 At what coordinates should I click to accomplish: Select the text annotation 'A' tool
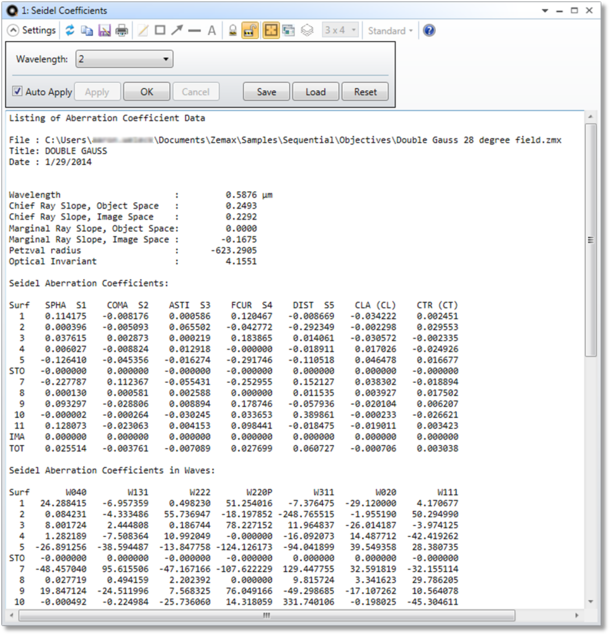coord(211,31)
